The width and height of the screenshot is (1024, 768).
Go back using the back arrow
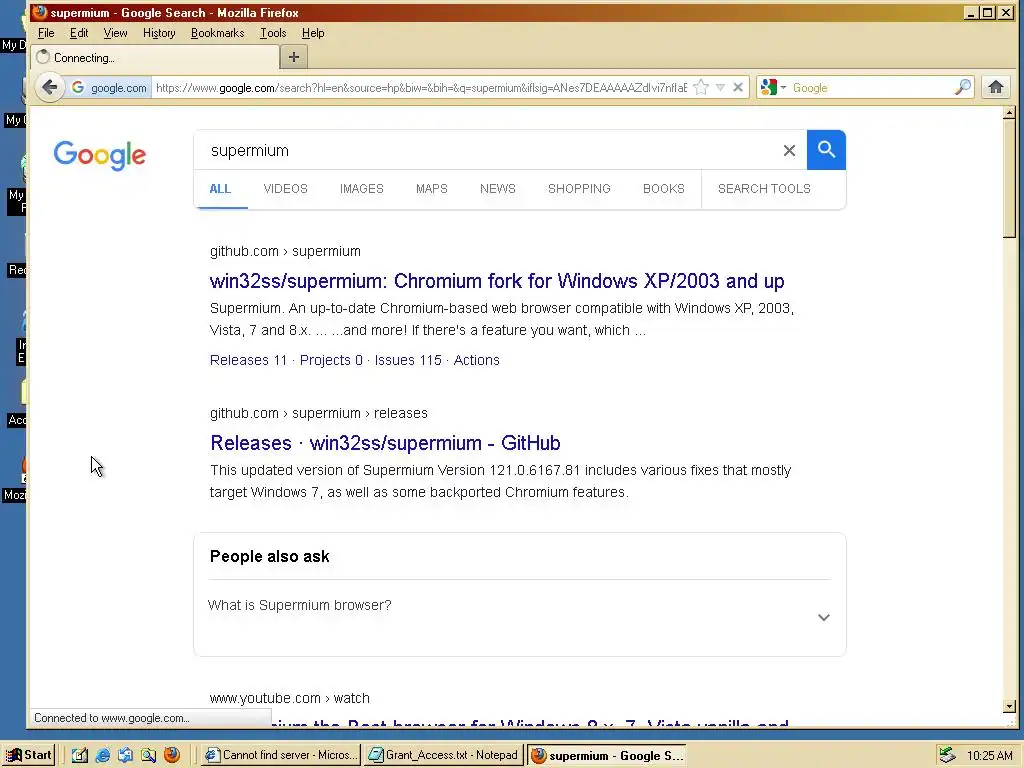(x=50, y=87)
